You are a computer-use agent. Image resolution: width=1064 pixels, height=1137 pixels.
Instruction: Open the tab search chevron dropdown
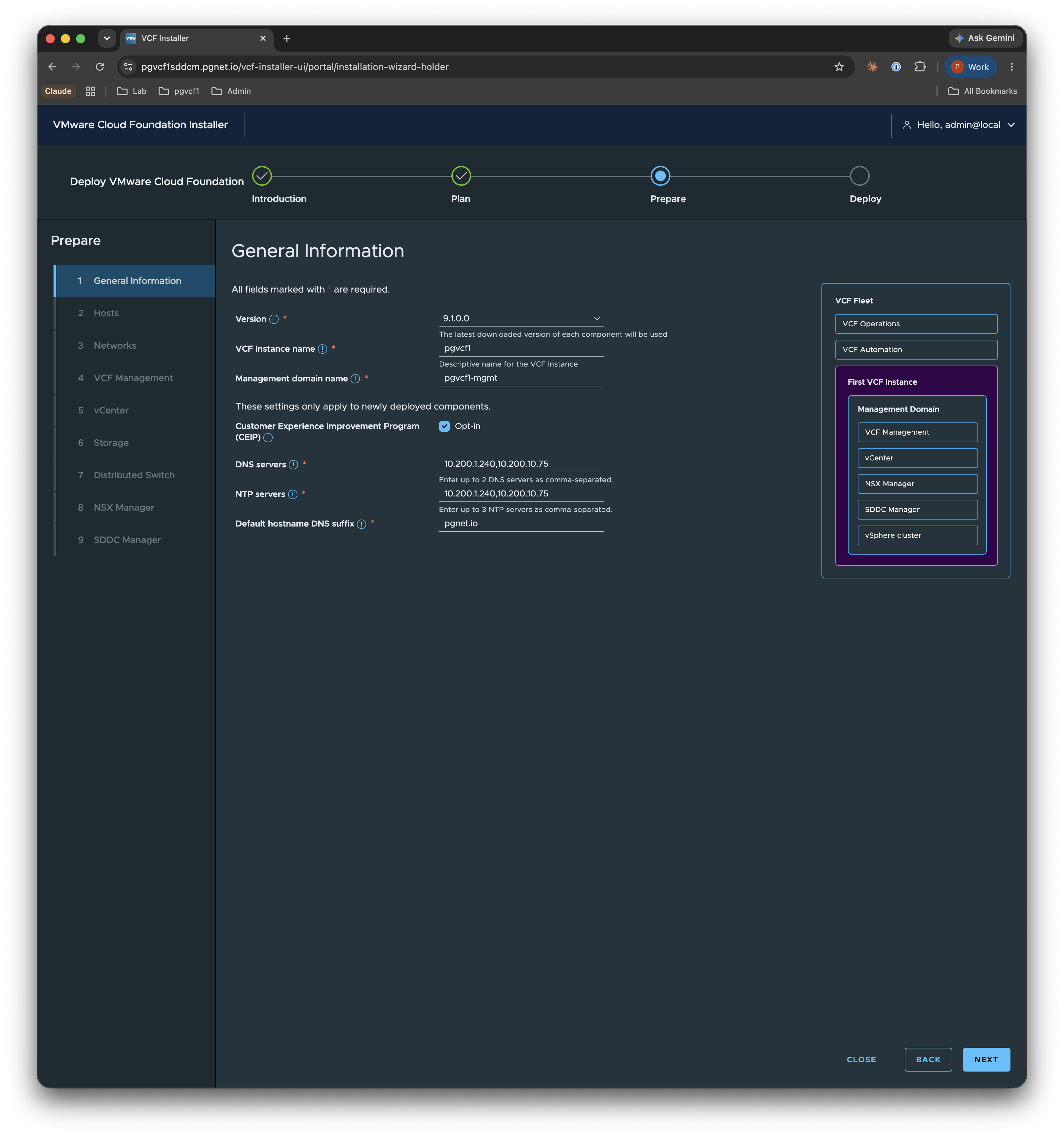[107, 38]
